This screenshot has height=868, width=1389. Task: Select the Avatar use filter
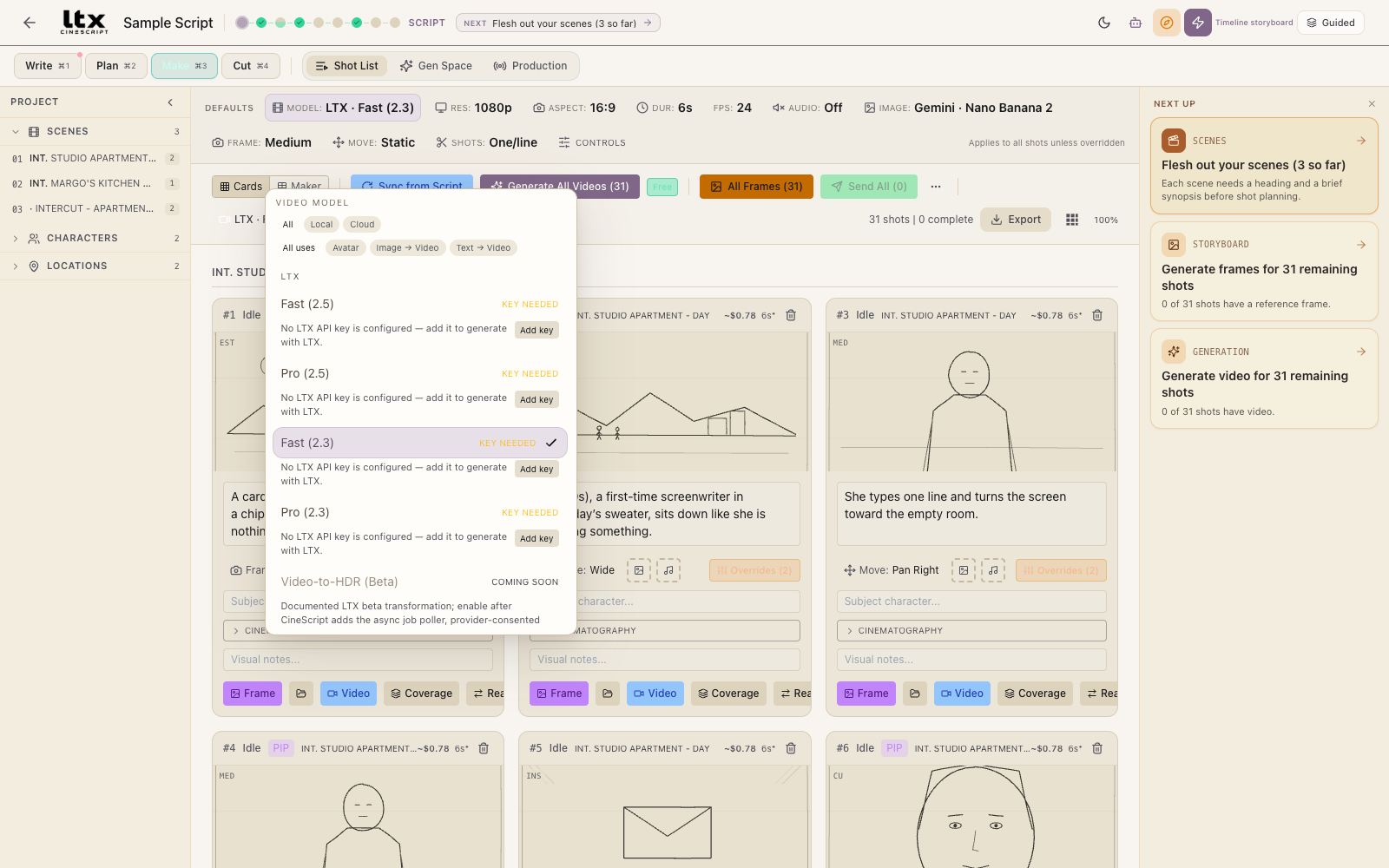[x=346, y=248]
